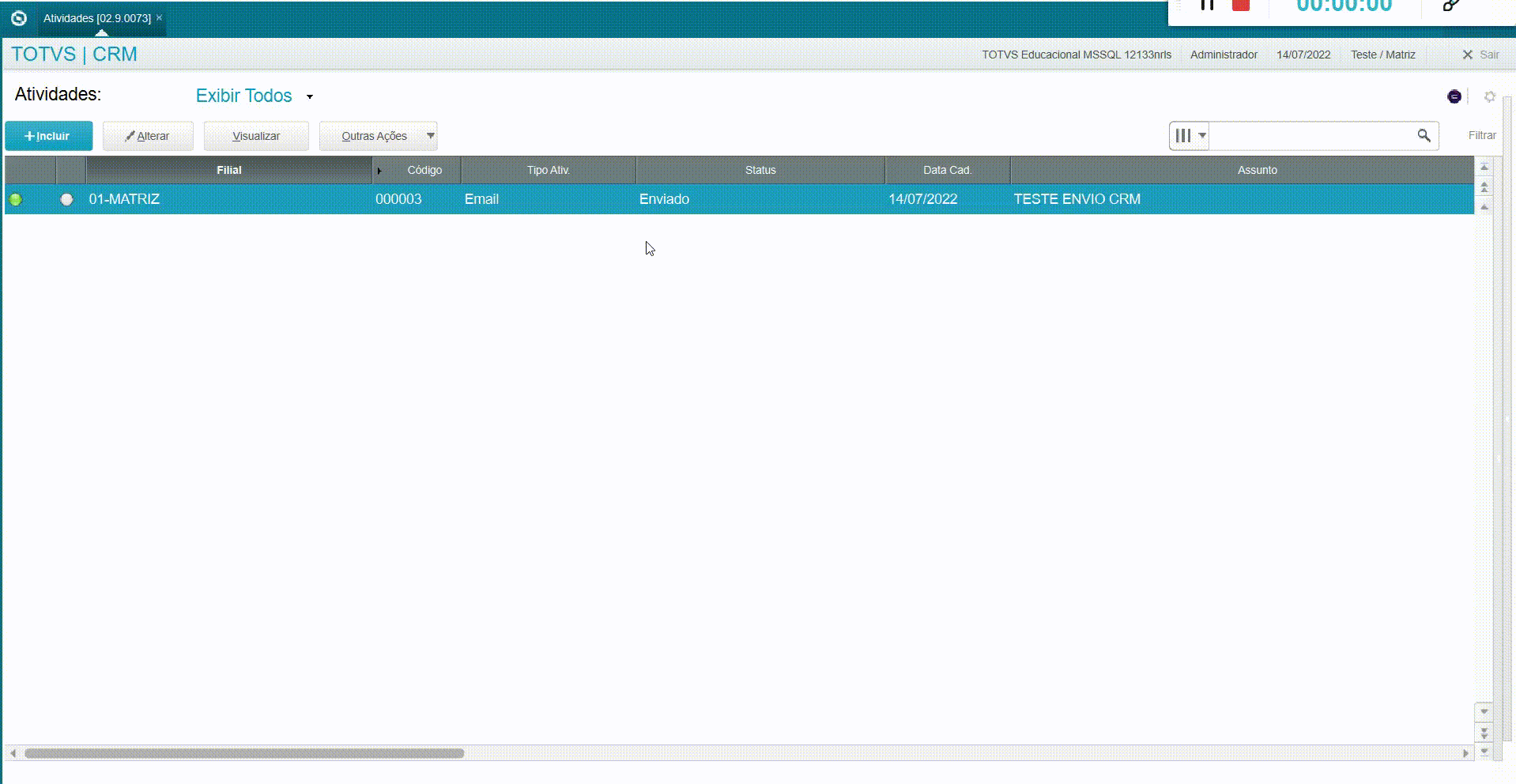This screenshot has height=784, width=1516.
Task: Click the Email activity type cell
Action: coord(549,199)
